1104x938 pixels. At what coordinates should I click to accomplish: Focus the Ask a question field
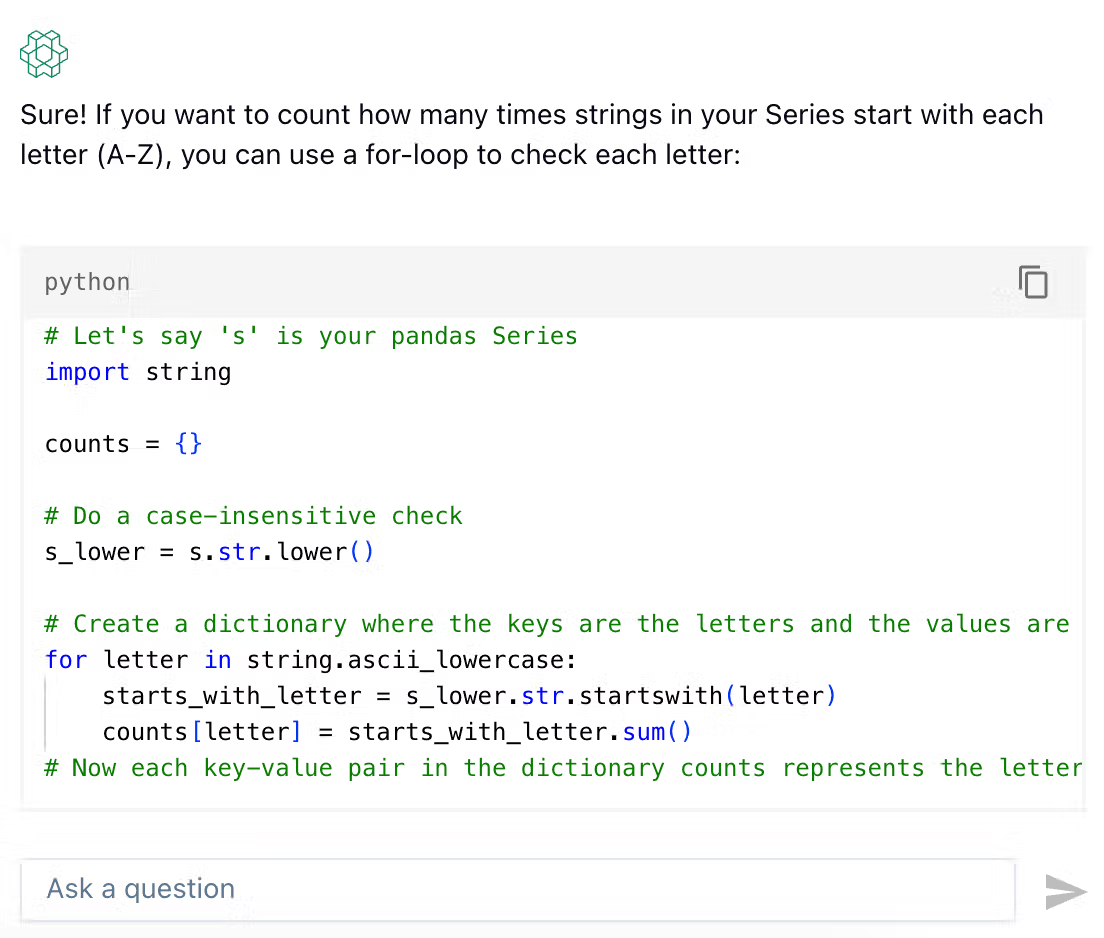[518, 889]
